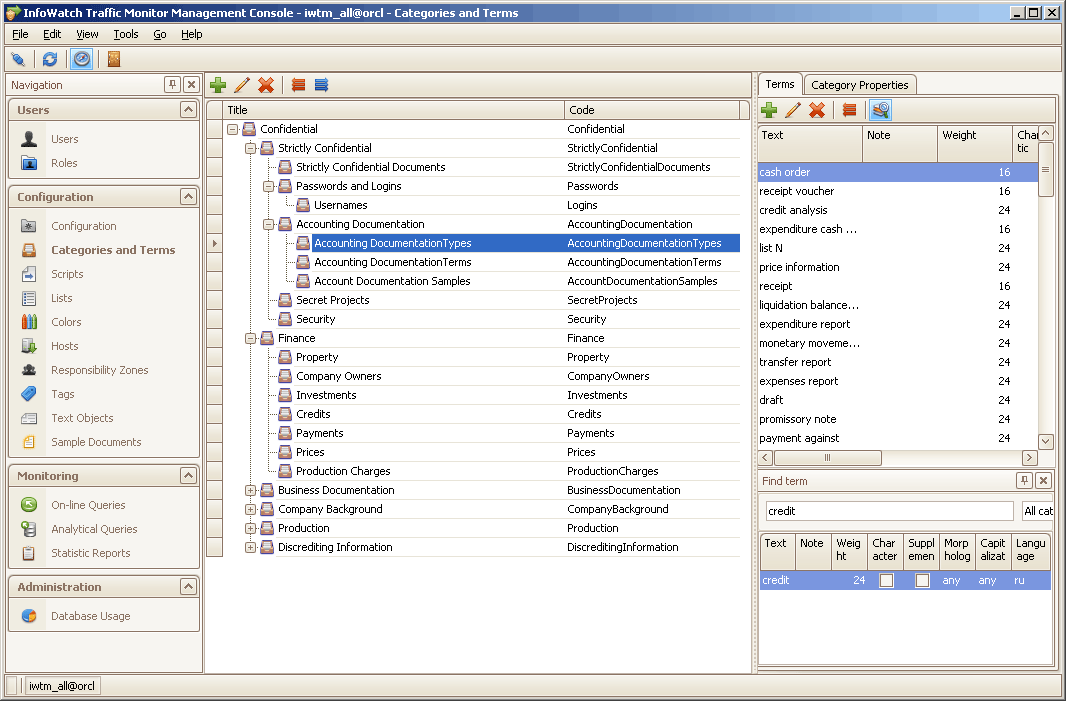Collapse the Finance tree node
Image resolution: width=1066 pixels, height=701 pixels.
pos(250,339)
